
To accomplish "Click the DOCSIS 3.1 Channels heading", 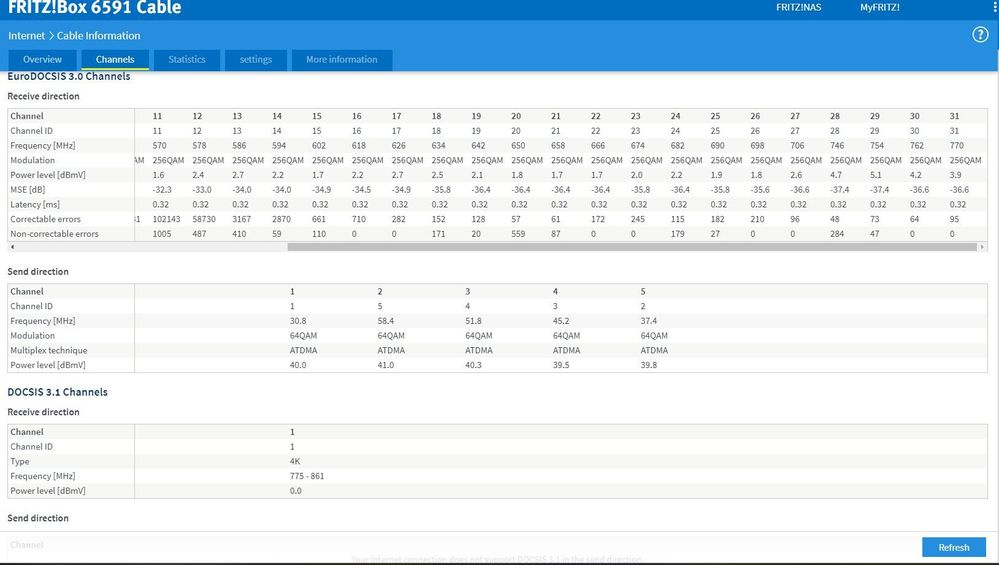I will [x=57, y=392].
